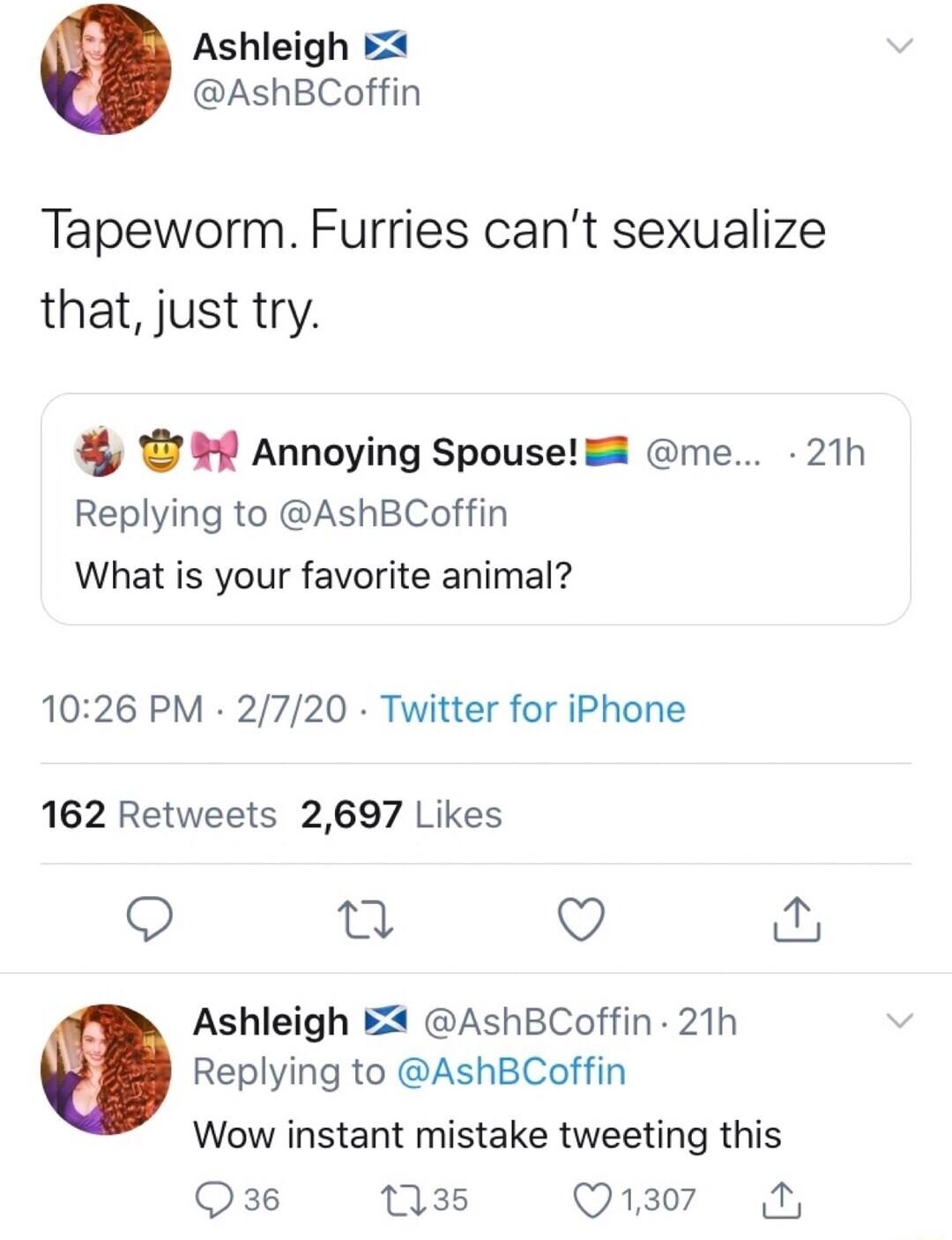The image size is (952, 1240).
Task: Open the 162 Retweets list
Action: click(x=157, y=814)
